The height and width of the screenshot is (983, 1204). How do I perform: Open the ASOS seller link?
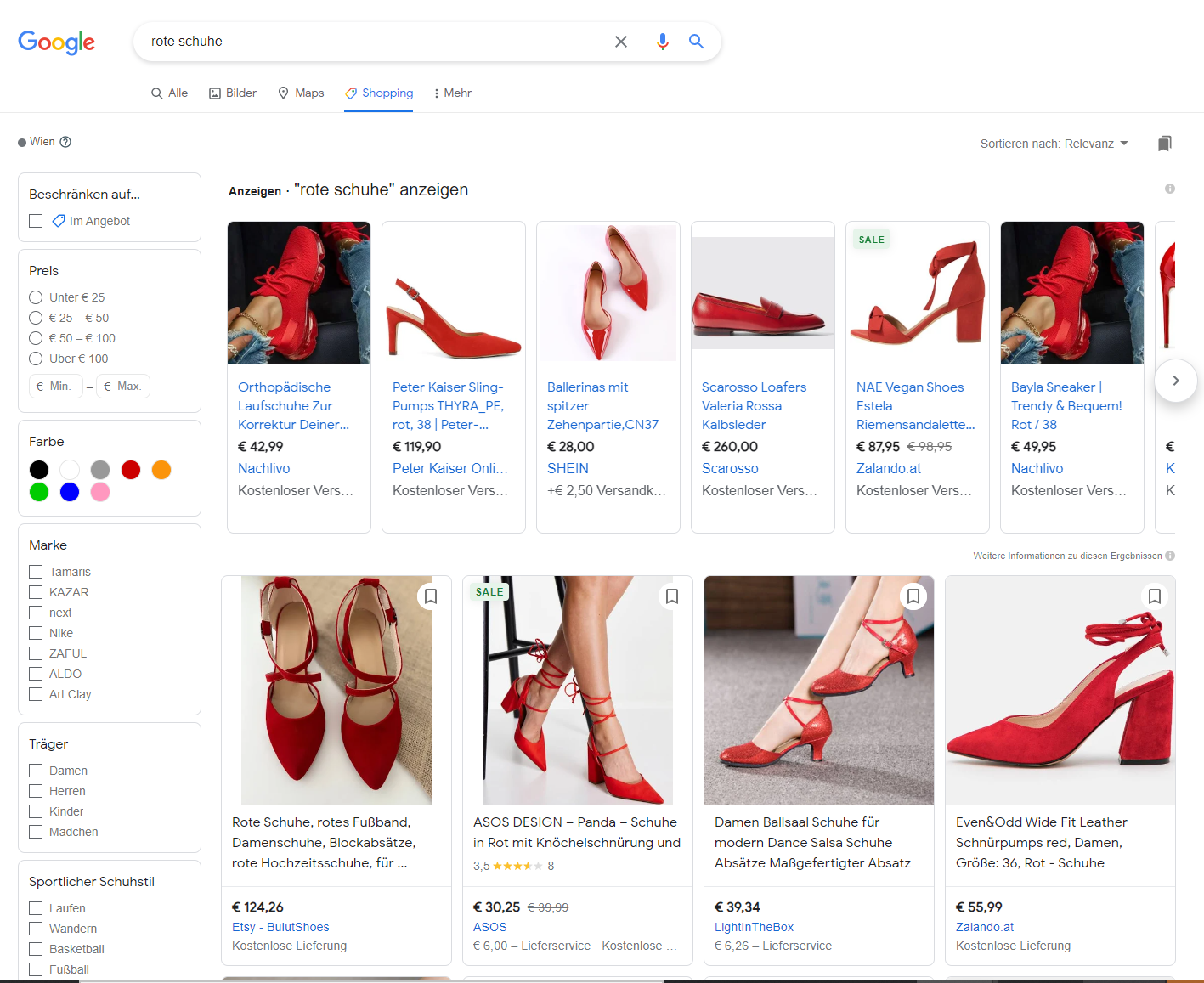click(490, 927)
